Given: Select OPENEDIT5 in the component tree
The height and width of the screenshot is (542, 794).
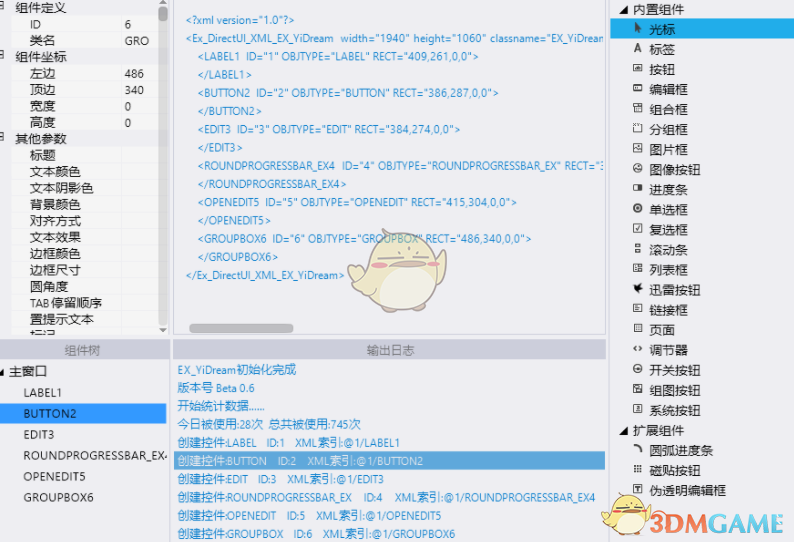Looking at the screenshot, I should pos(54,476).
